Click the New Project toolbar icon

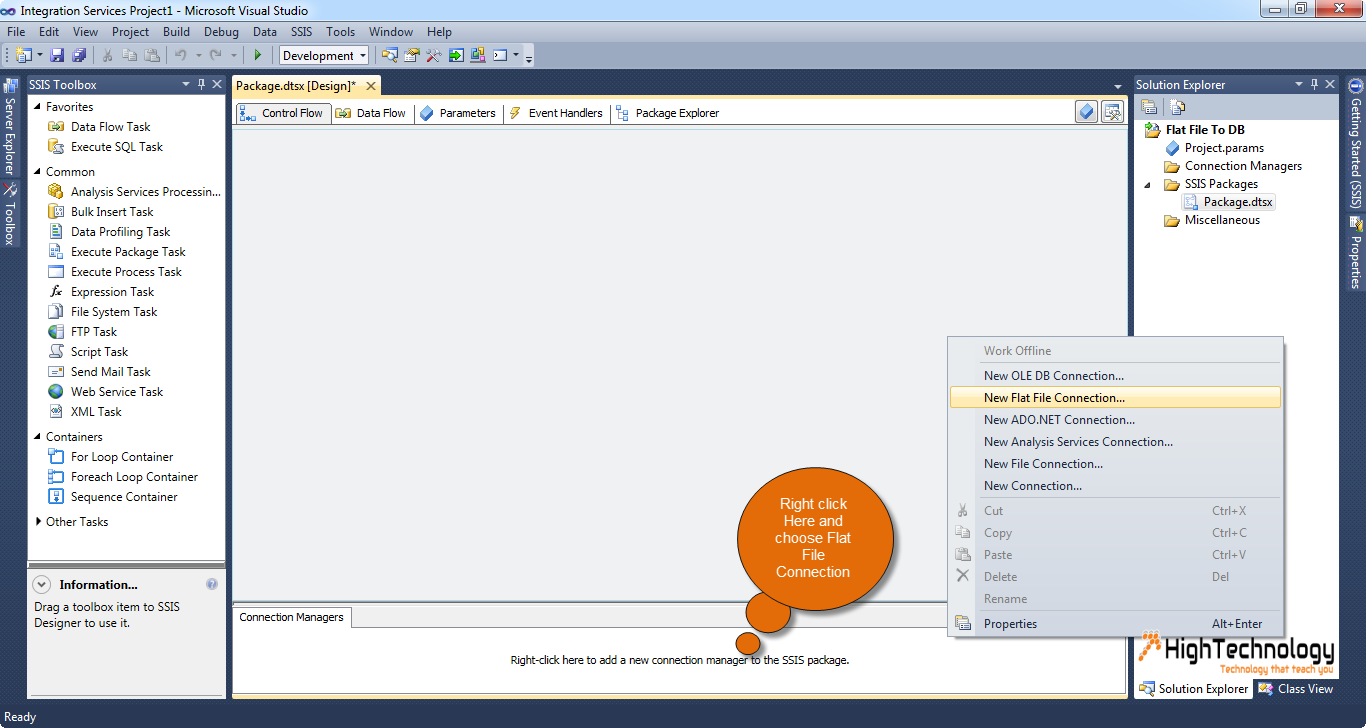(23, 55)
